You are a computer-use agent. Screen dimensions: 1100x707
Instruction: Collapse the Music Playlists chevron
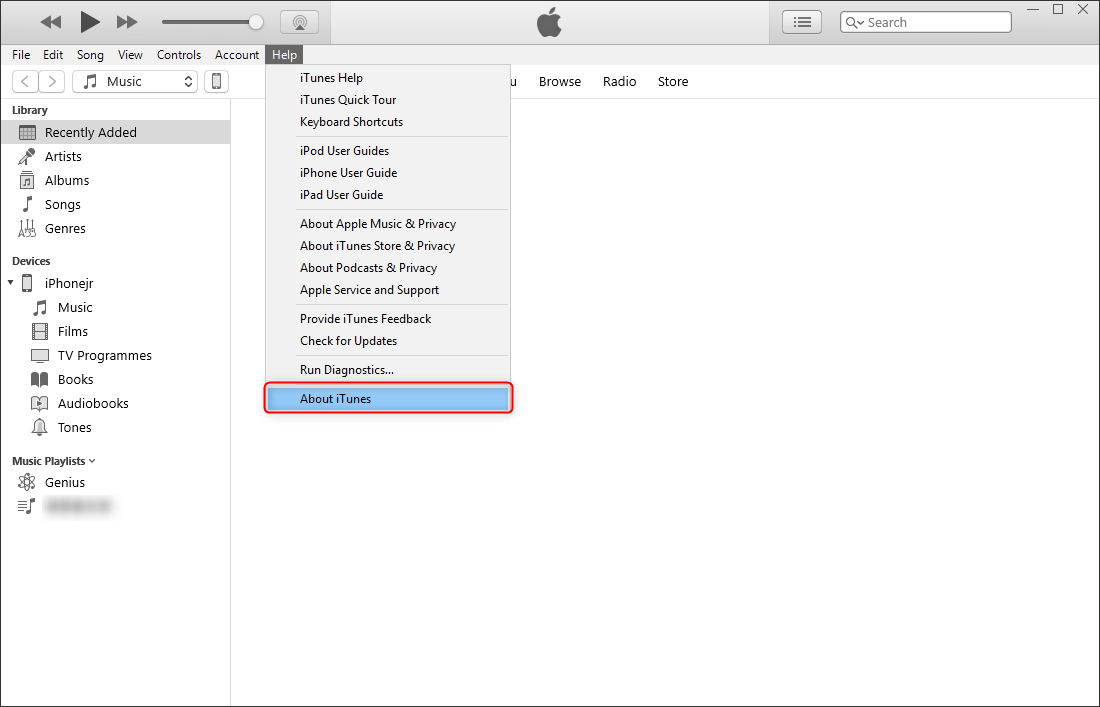pos(93,461)
